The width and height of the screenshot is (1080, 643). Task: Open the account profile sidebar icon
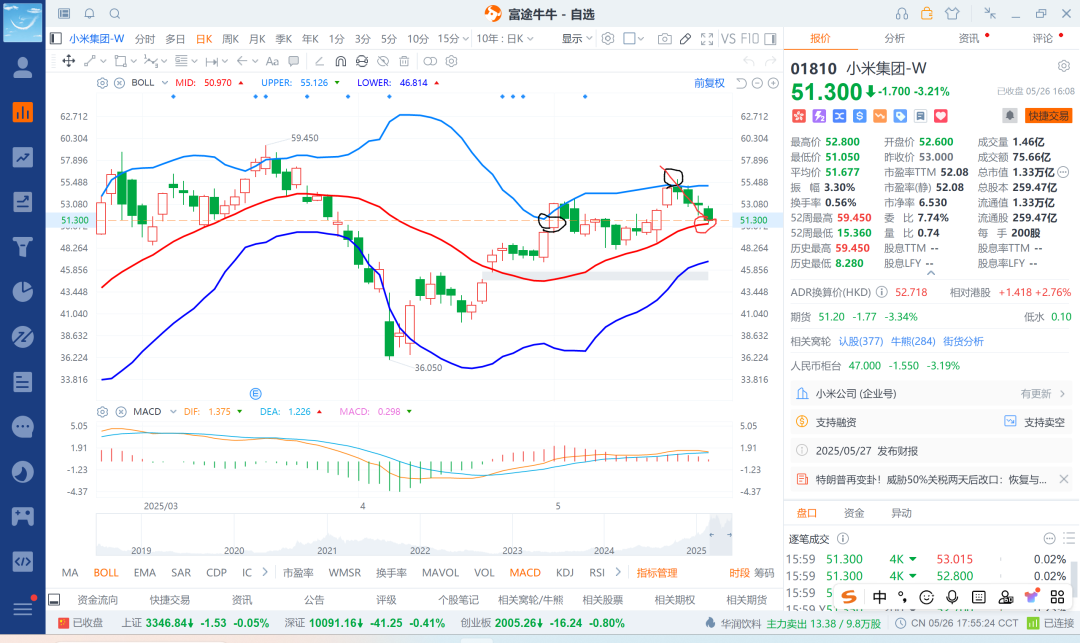tap(23, 67)
